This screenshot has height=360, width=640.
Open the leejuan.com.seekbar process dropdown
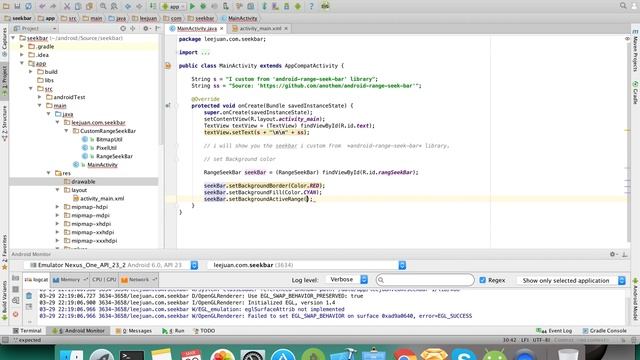(x=307, y=265)
